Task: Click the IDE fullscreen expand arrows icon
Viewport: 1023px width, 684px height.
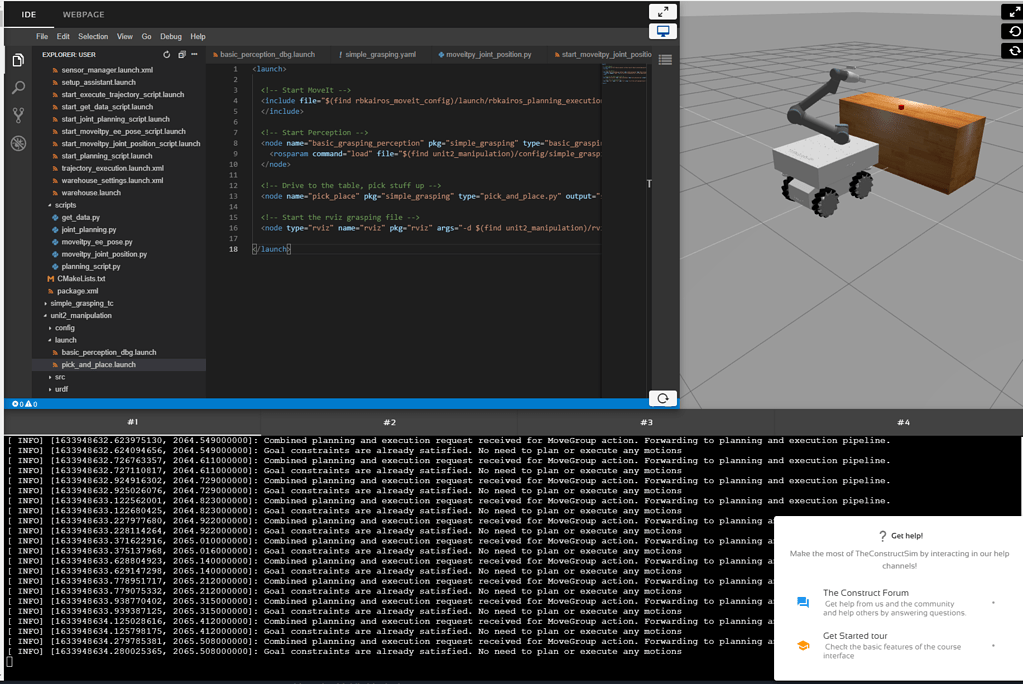Action: 662,12
